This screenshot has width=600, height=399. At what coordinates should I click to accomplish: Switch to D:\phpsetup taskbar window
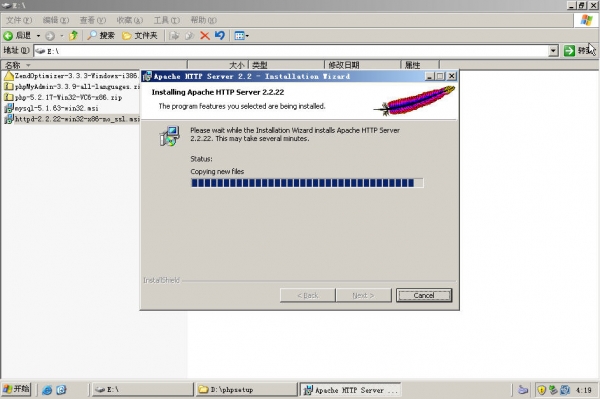pos(246,390)
